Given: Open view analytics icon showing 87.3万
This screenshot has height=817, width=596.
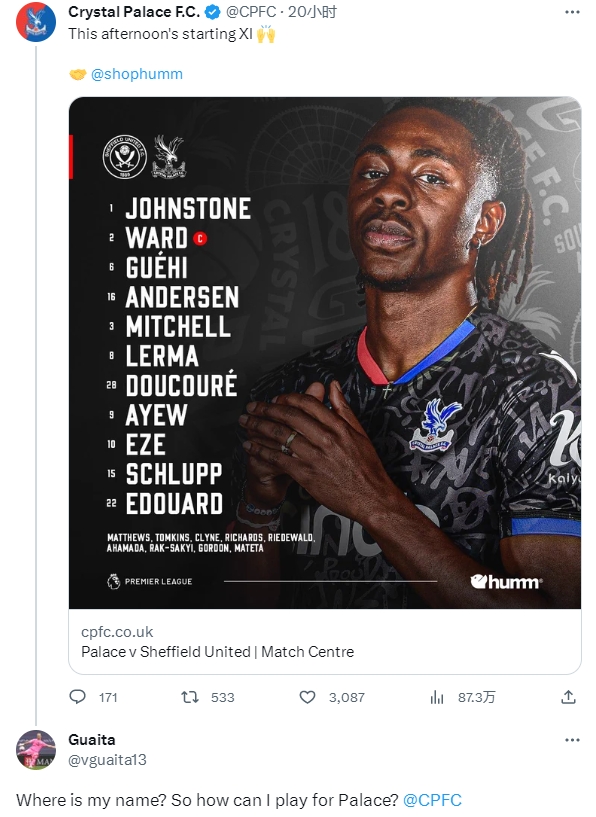Looking at the screenshot, I should [437, 697].
